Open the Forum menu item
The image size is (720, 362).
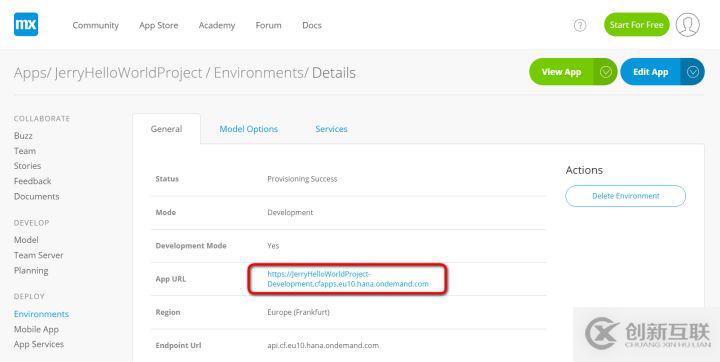click(268, 25)
